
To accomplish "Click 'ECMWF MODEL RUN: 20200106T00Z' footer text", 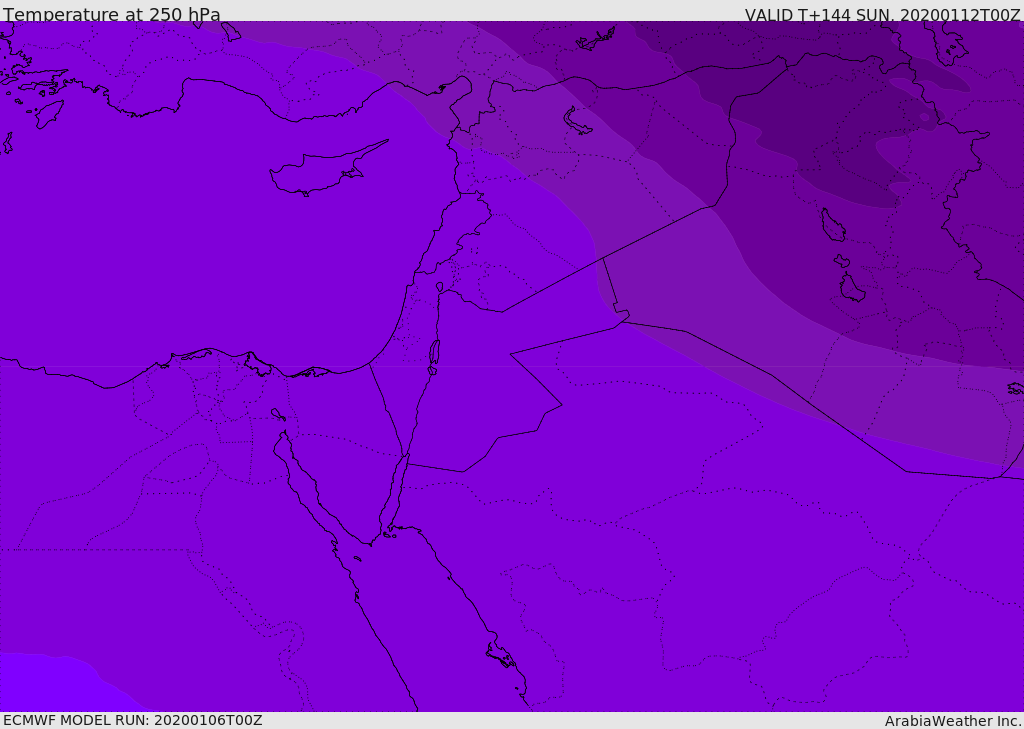I will coord(133,720).
